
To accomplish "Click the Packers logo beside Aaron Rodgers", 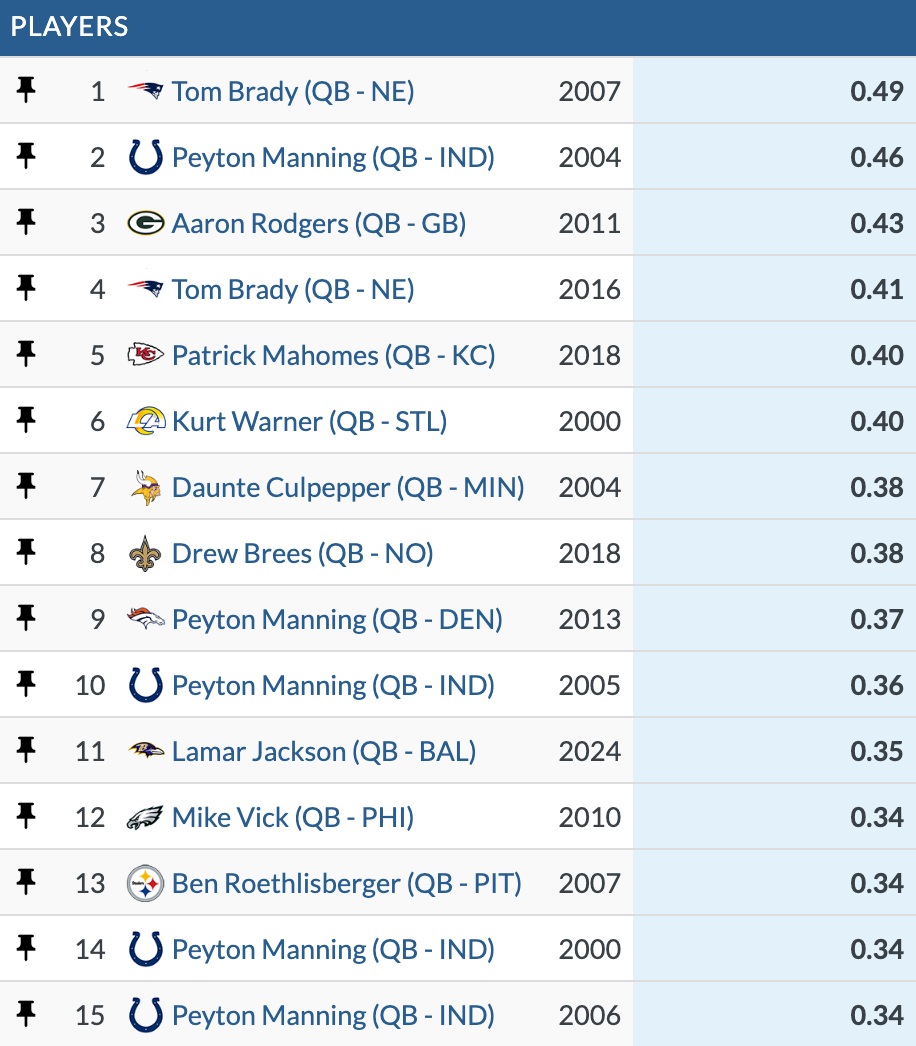I will pyautogui.click(x=145, y=223).
